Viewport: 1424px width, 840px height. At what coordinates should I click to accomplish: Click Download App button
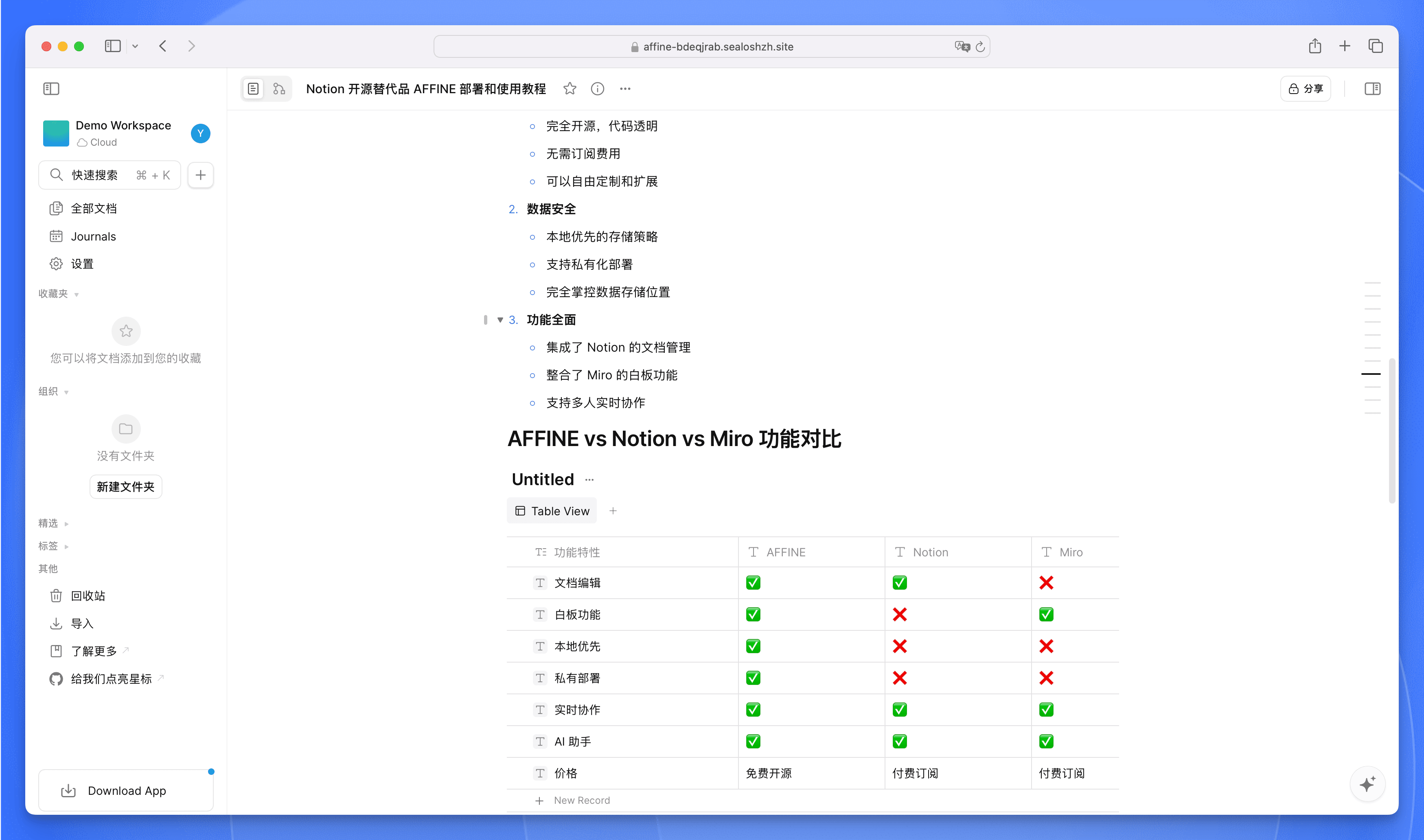coord(126,791)
